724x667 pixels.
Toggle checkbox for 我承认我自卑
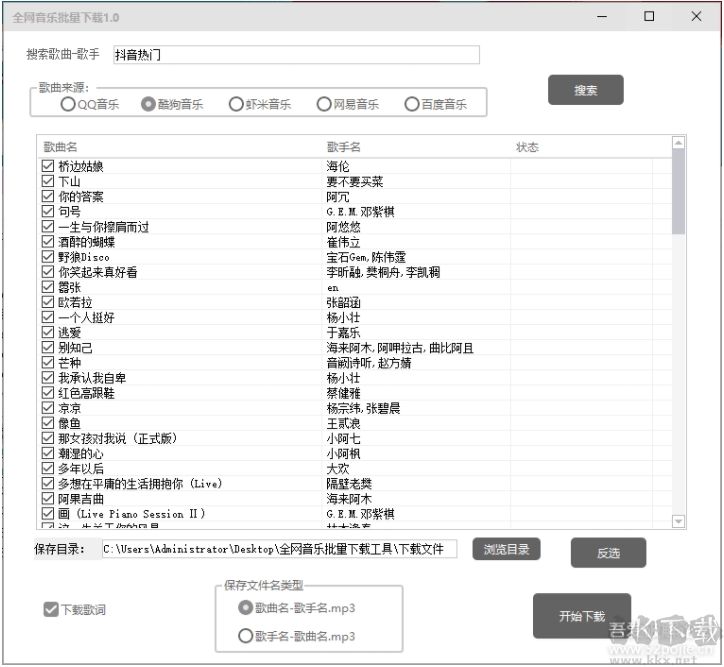(48, 378)
